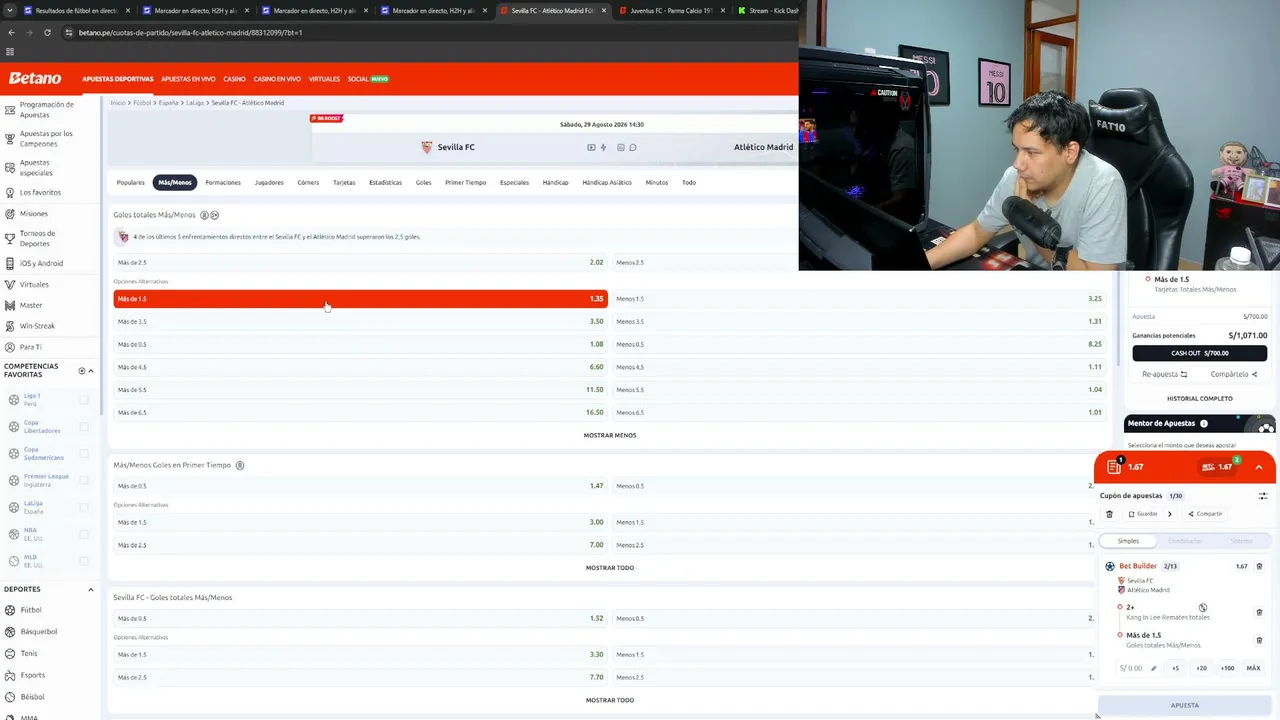This screenshot has width=1280, height=720.
Task: Switch to the Formaciones market tab
Action: (x=223, y=183)
